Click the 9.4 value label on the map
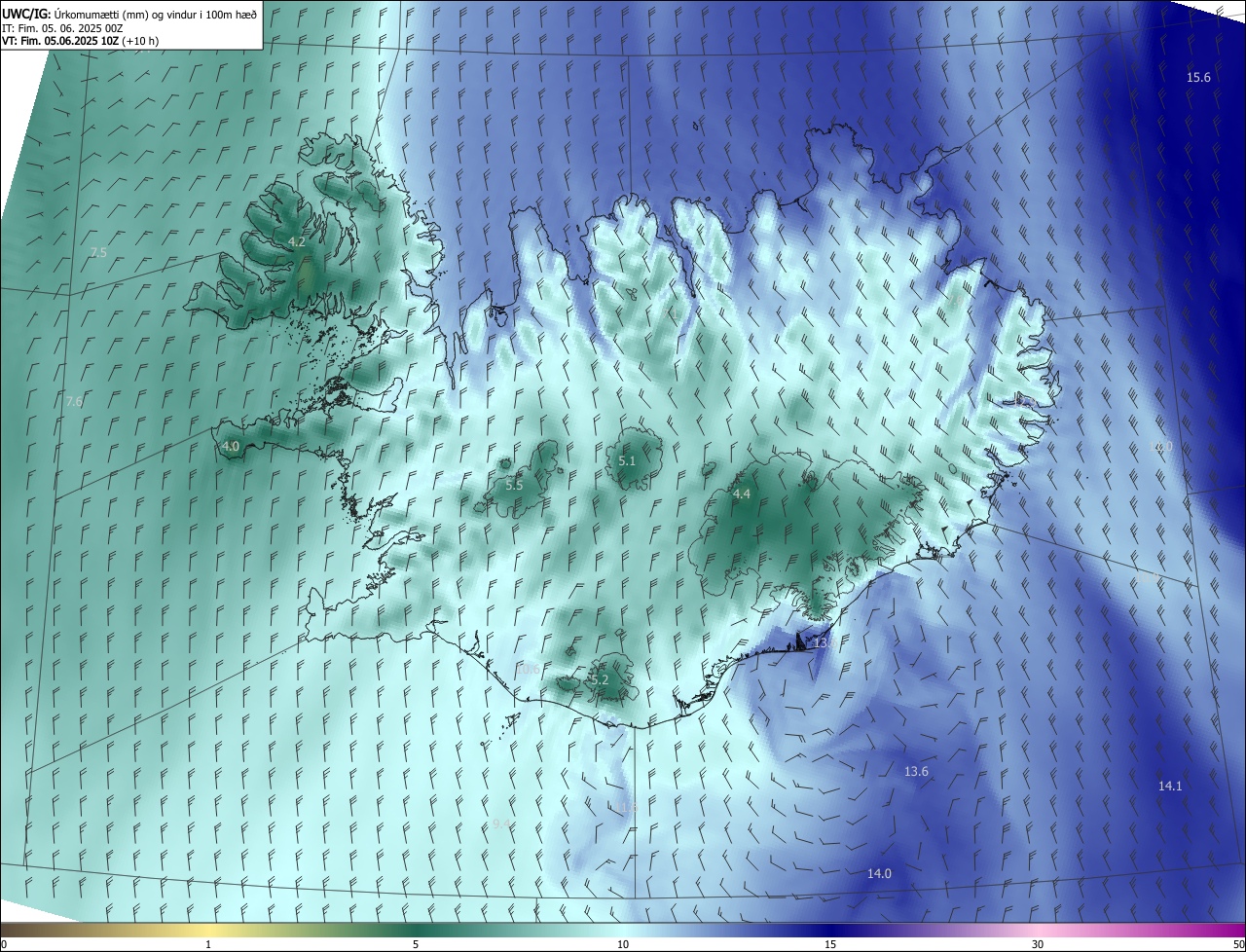Viewport: 1246px width, 952px height. (x=501, y=824)
